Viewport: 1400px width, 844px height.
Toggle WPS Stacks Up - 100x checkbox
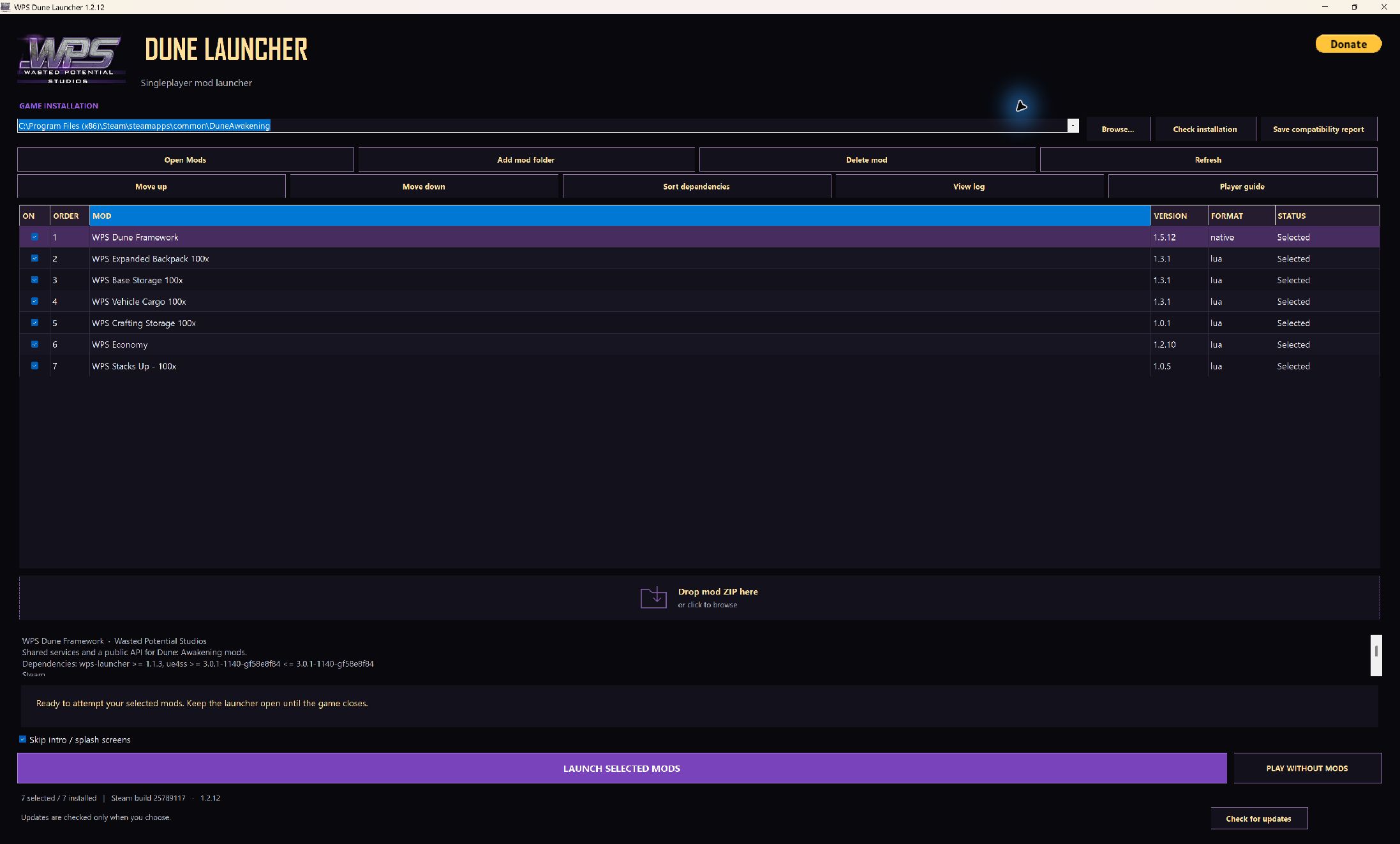point(34,366)
